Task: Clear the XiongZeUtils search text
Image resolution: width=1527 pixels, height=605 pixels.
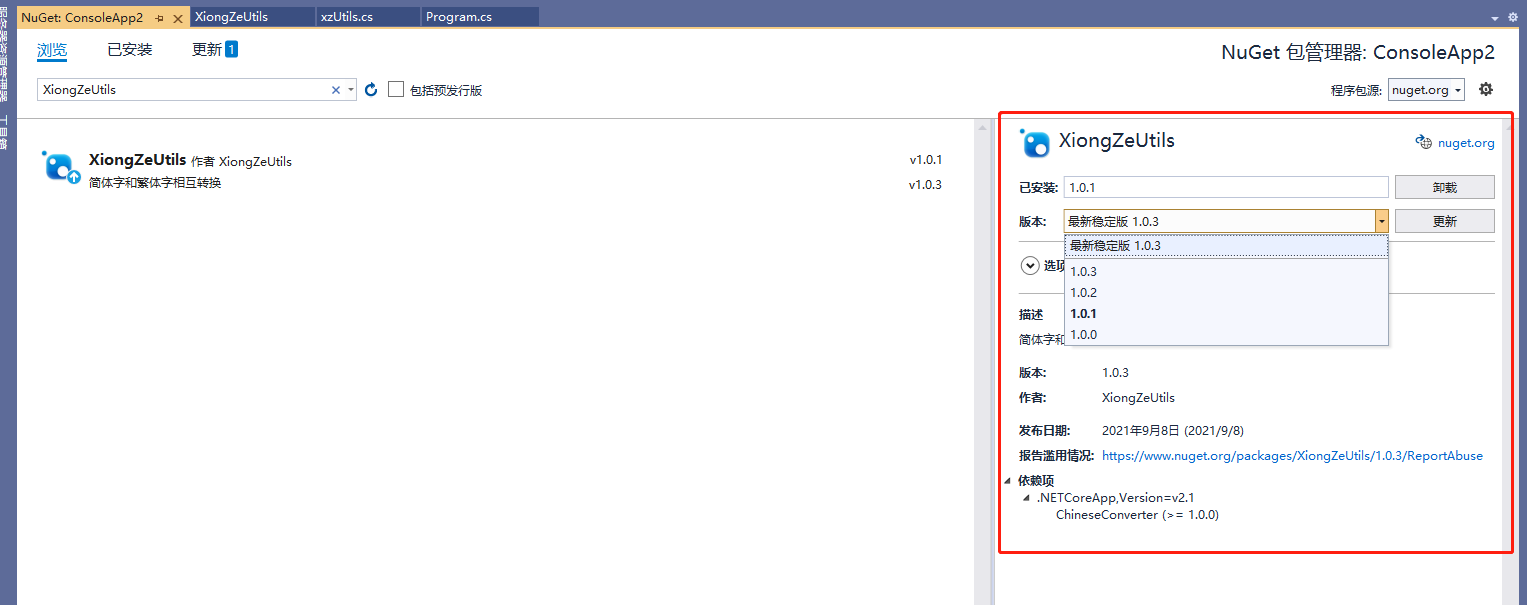Action: 336,90
